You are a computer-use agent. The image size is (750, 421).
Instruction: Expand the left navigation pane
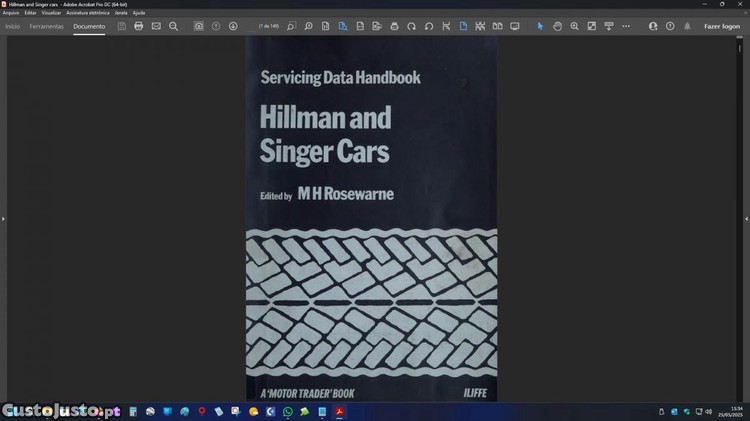(x=3, y=218)
